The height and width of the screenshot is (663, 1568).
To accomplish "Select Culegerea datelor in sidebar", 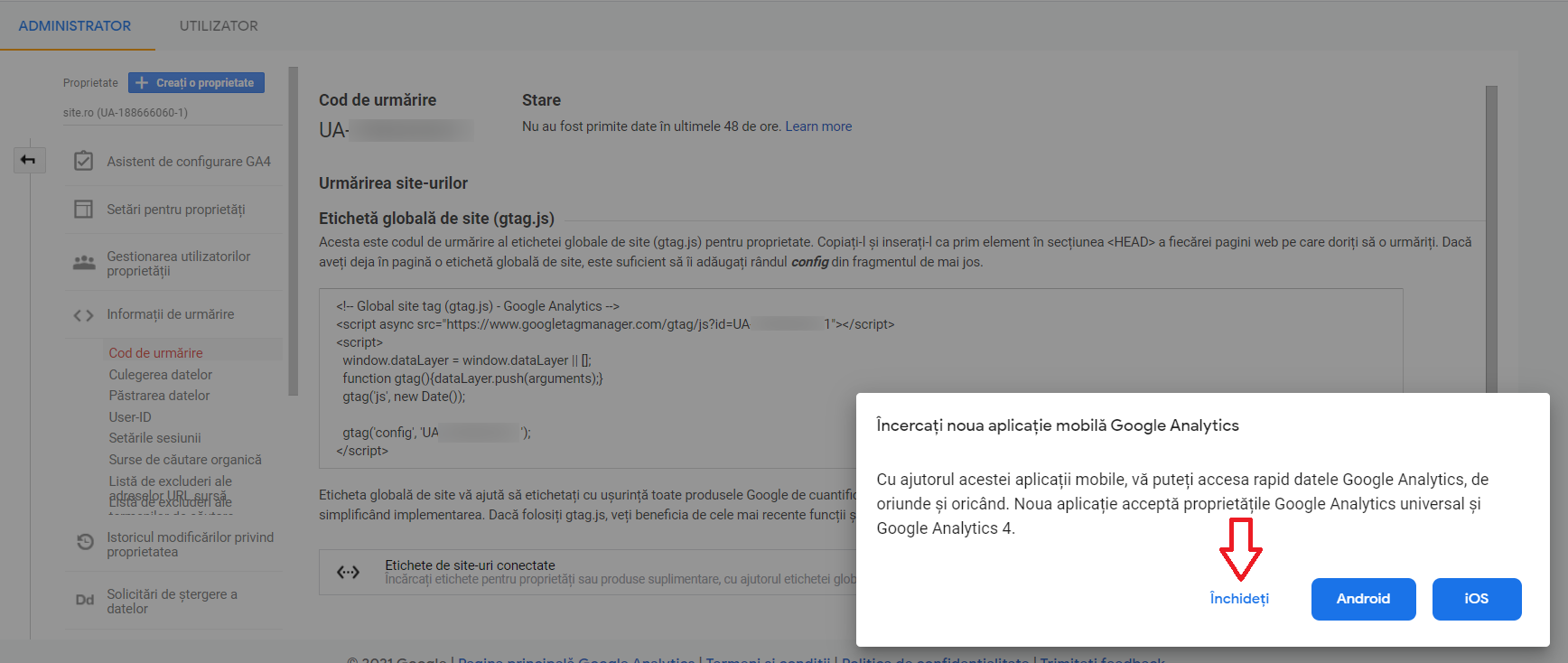I will click(161, 375).
